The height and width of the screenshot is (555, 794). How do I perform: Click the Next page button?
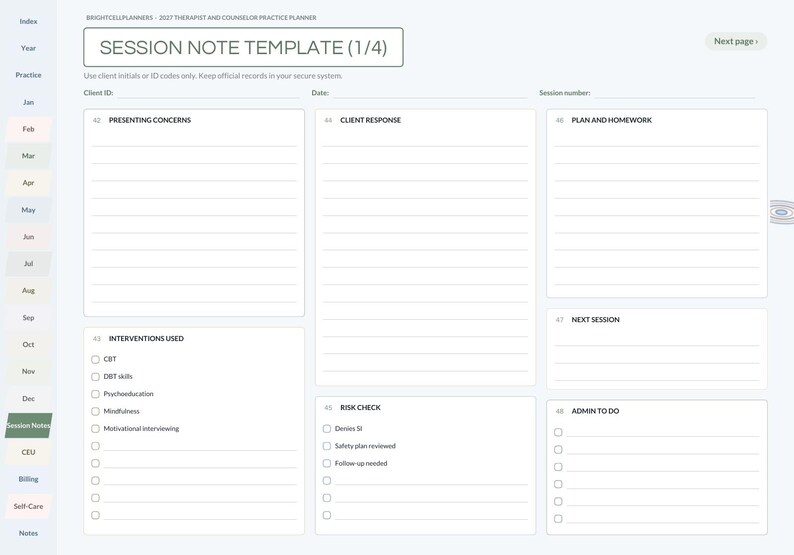[x=736, y=41]
